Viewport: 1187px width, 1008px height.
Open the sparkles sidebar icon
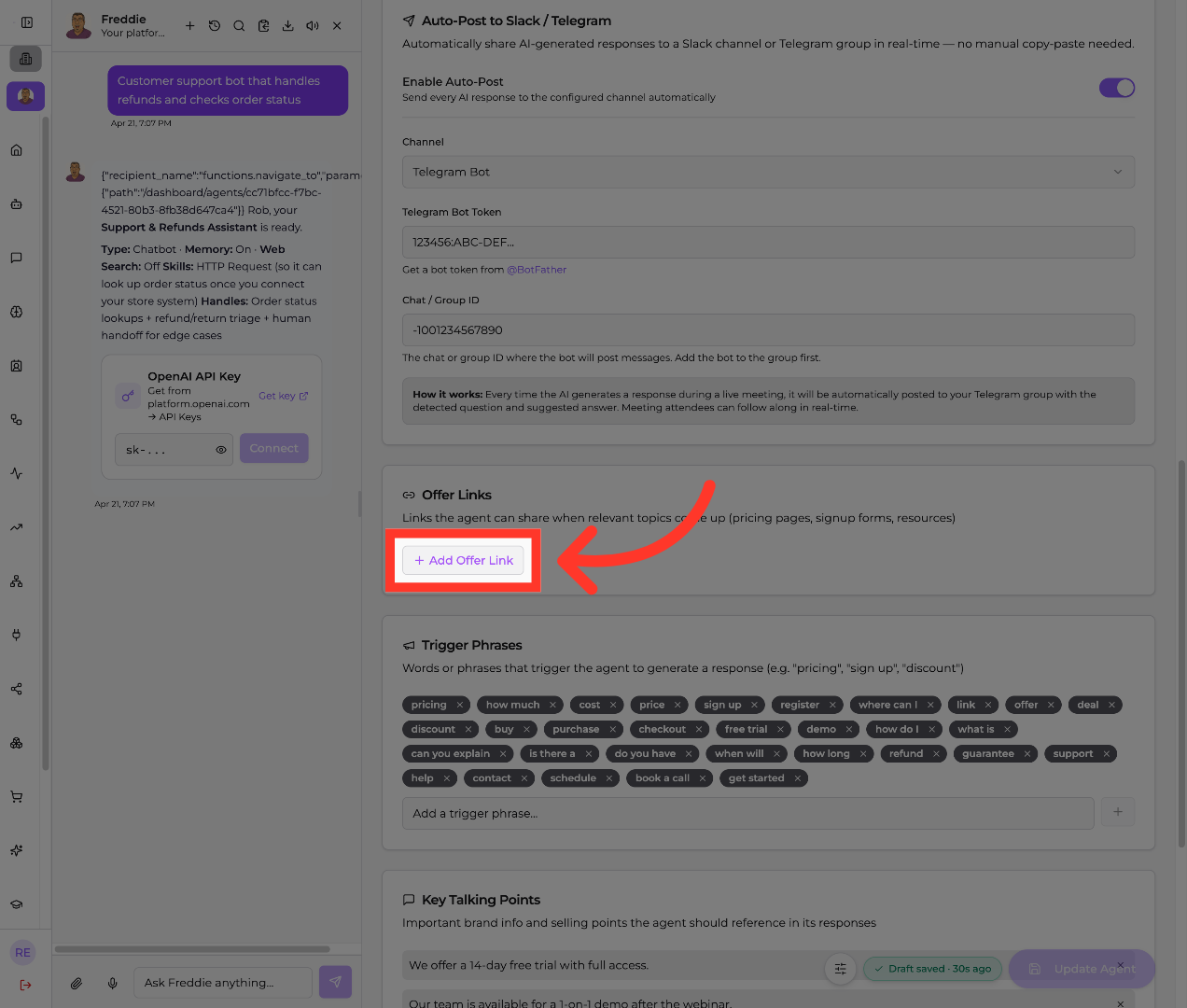coord(17,850)
